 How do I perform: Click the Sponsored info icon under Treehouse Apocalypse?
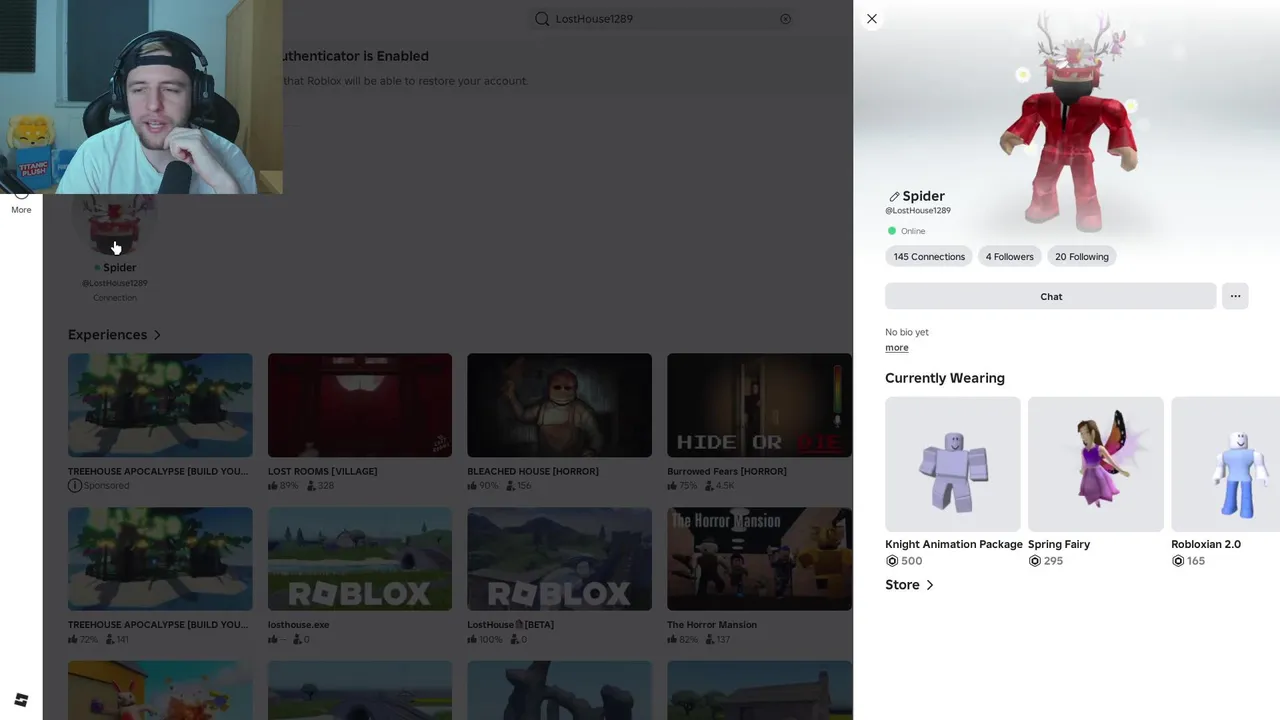click(x=74, y=485)
